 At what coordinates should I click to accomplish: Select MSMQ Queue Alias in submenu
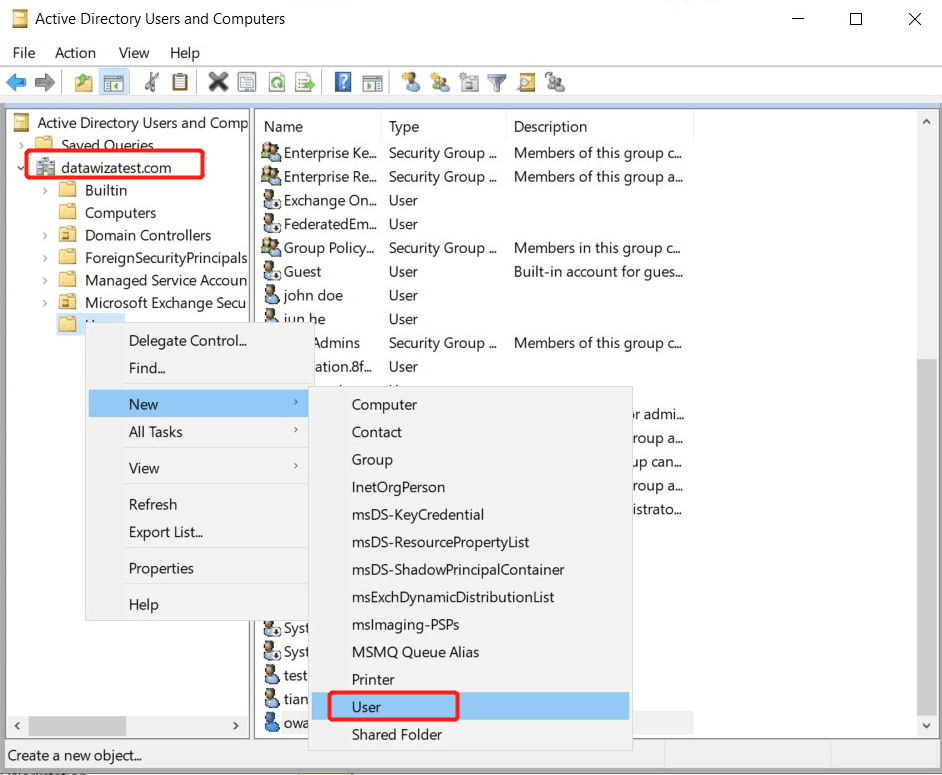coord(470,652)
